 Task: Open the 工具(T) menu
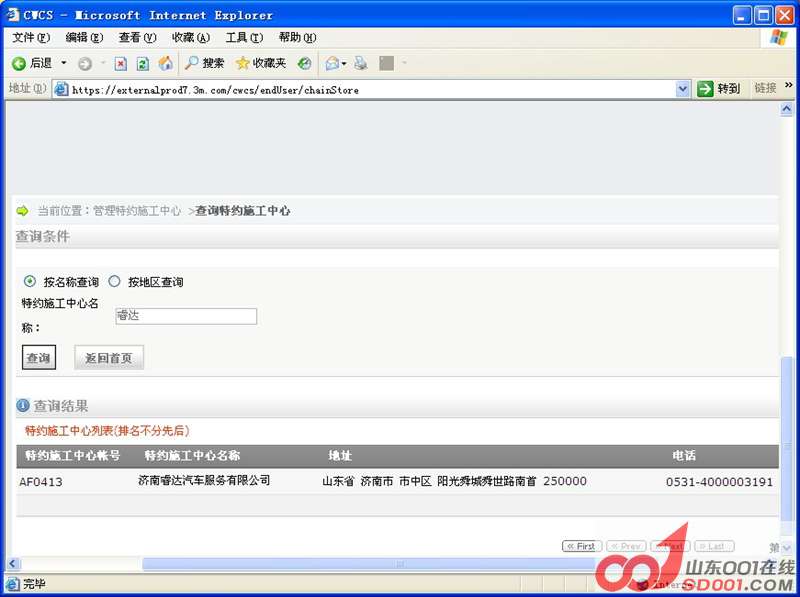coord(244,37)
